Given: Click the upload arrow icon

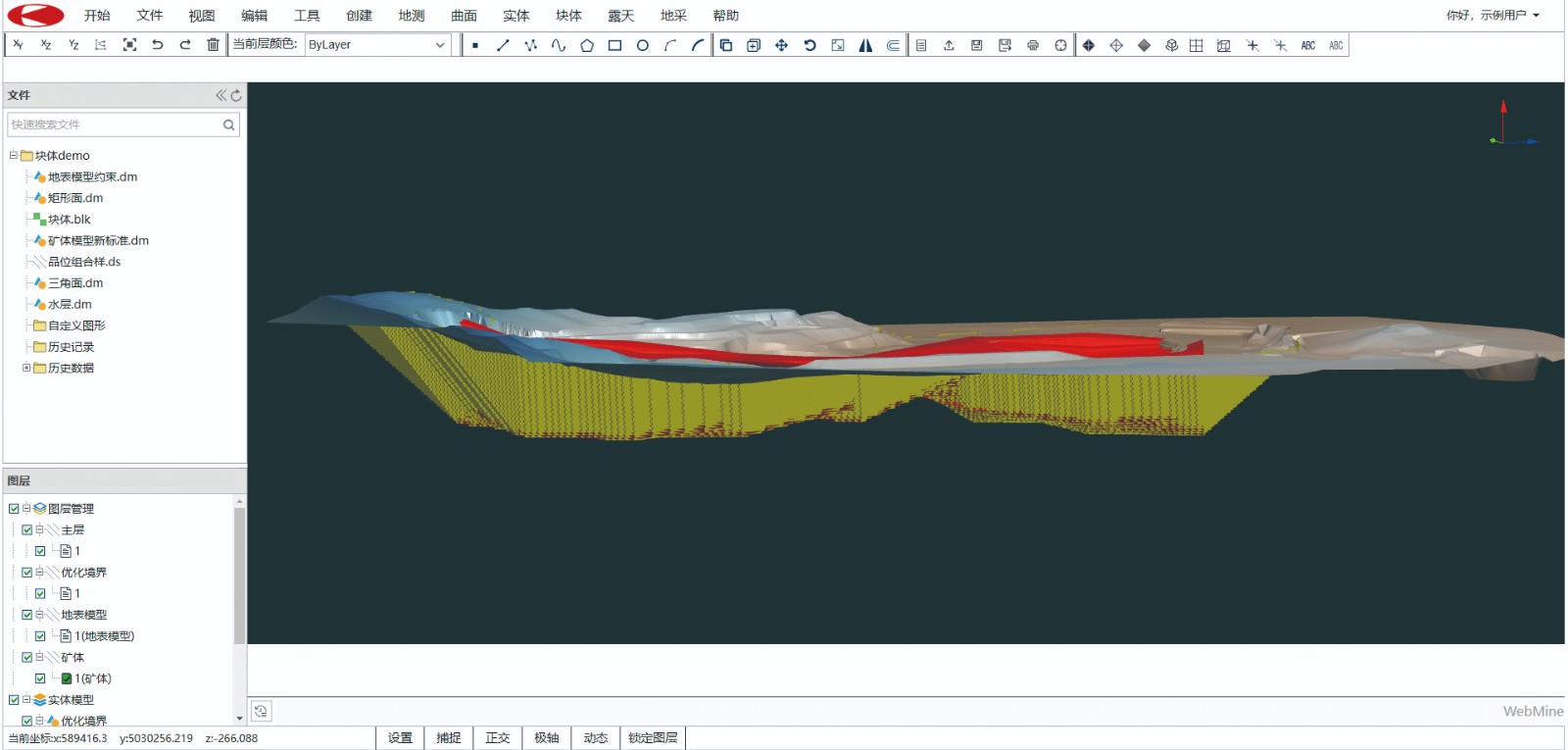Looking at the screenshot, I should click(949, 45).
